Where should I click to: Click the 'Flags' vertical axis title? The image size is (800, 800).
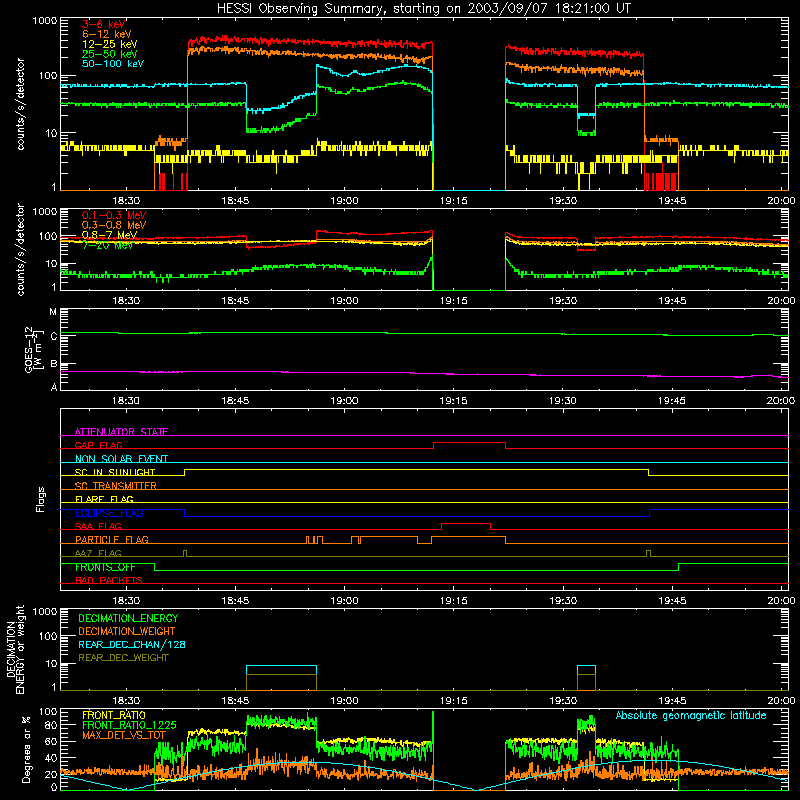click(x=40, y=499)
